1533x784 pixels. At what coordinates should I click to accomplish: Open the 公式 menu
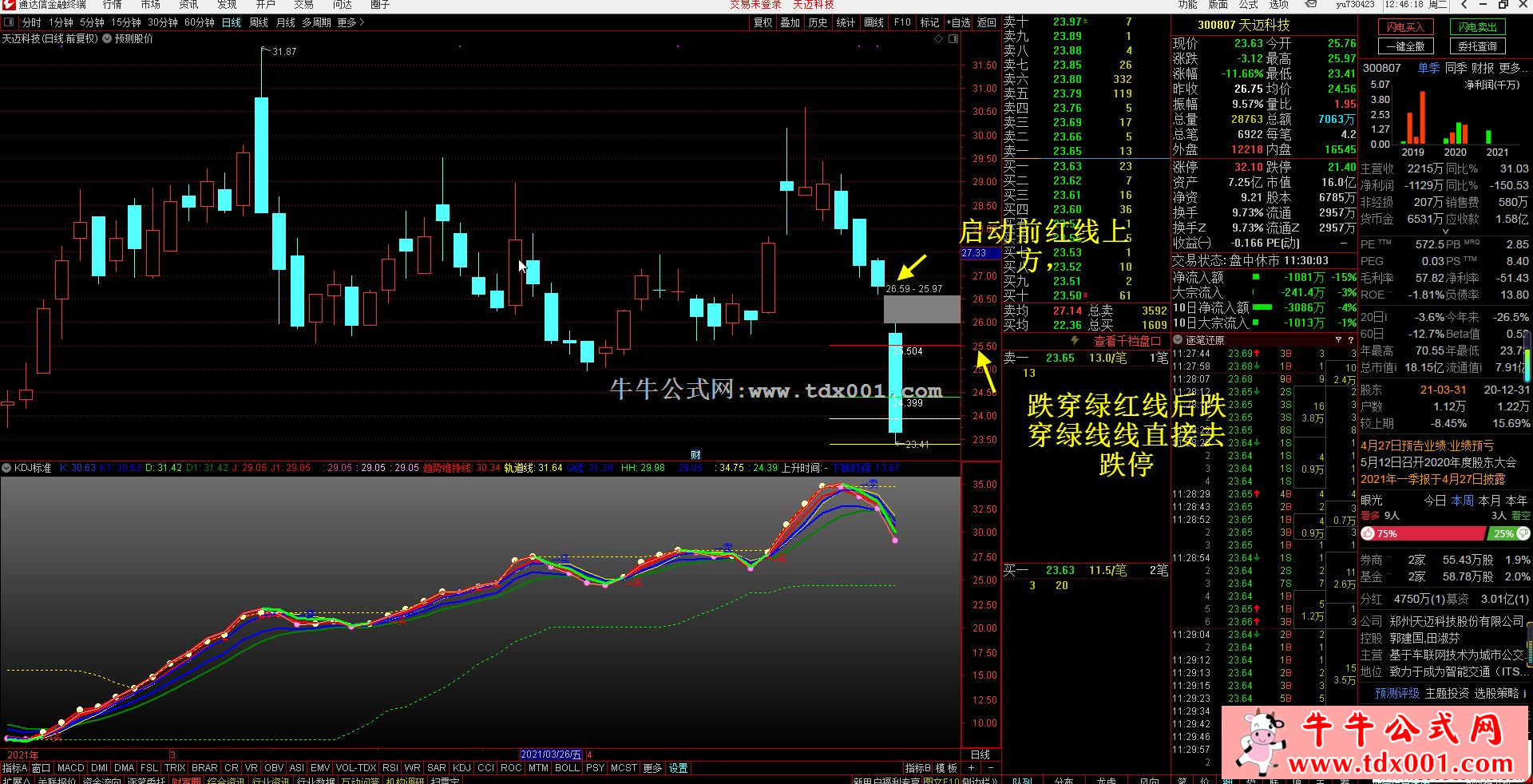point(1249,4)
